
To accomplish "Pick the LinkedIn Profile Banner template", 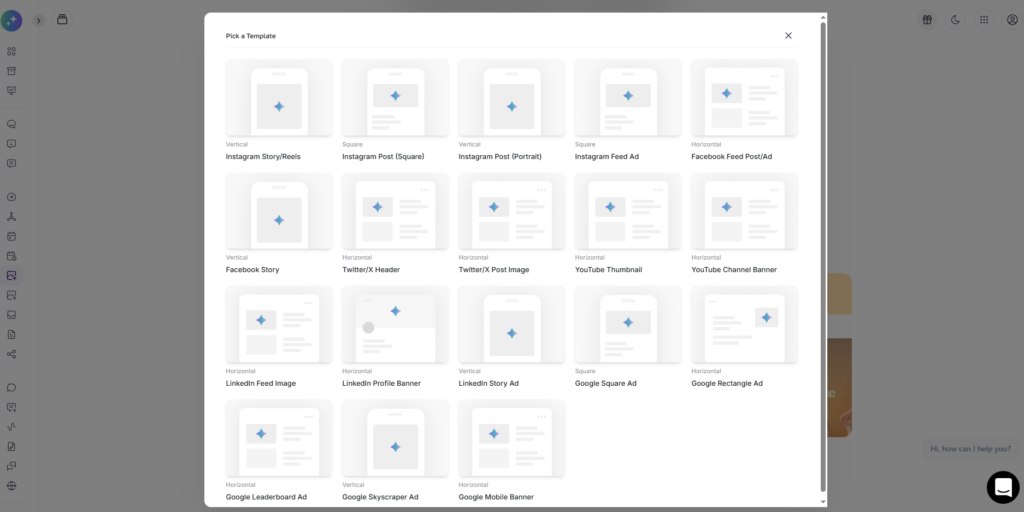I will (395, 325).
